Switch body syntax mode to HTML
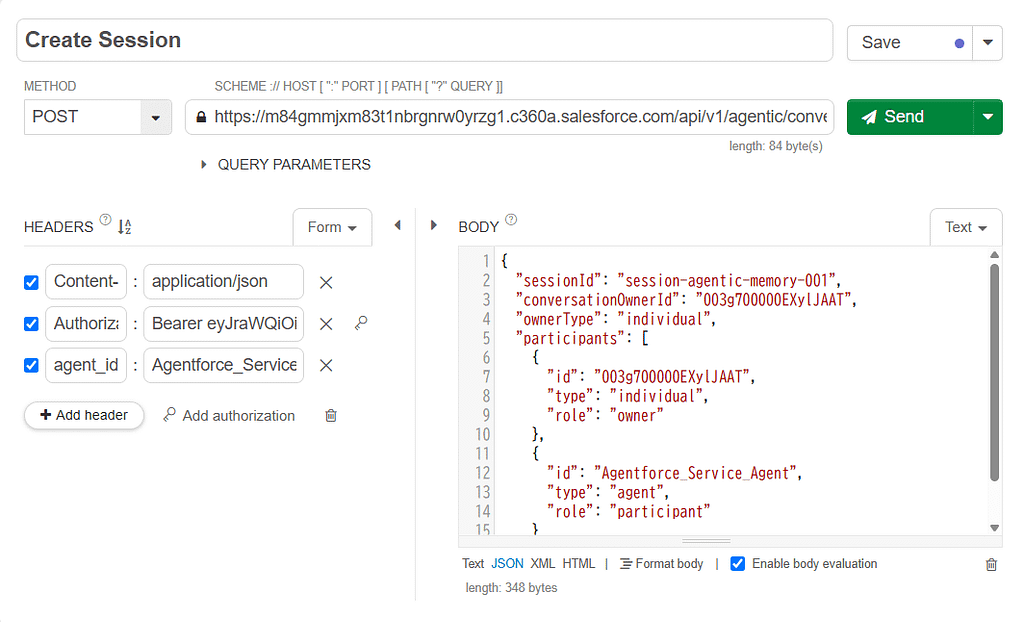This screenshot has height=622, width=1024. pos(579,564)
